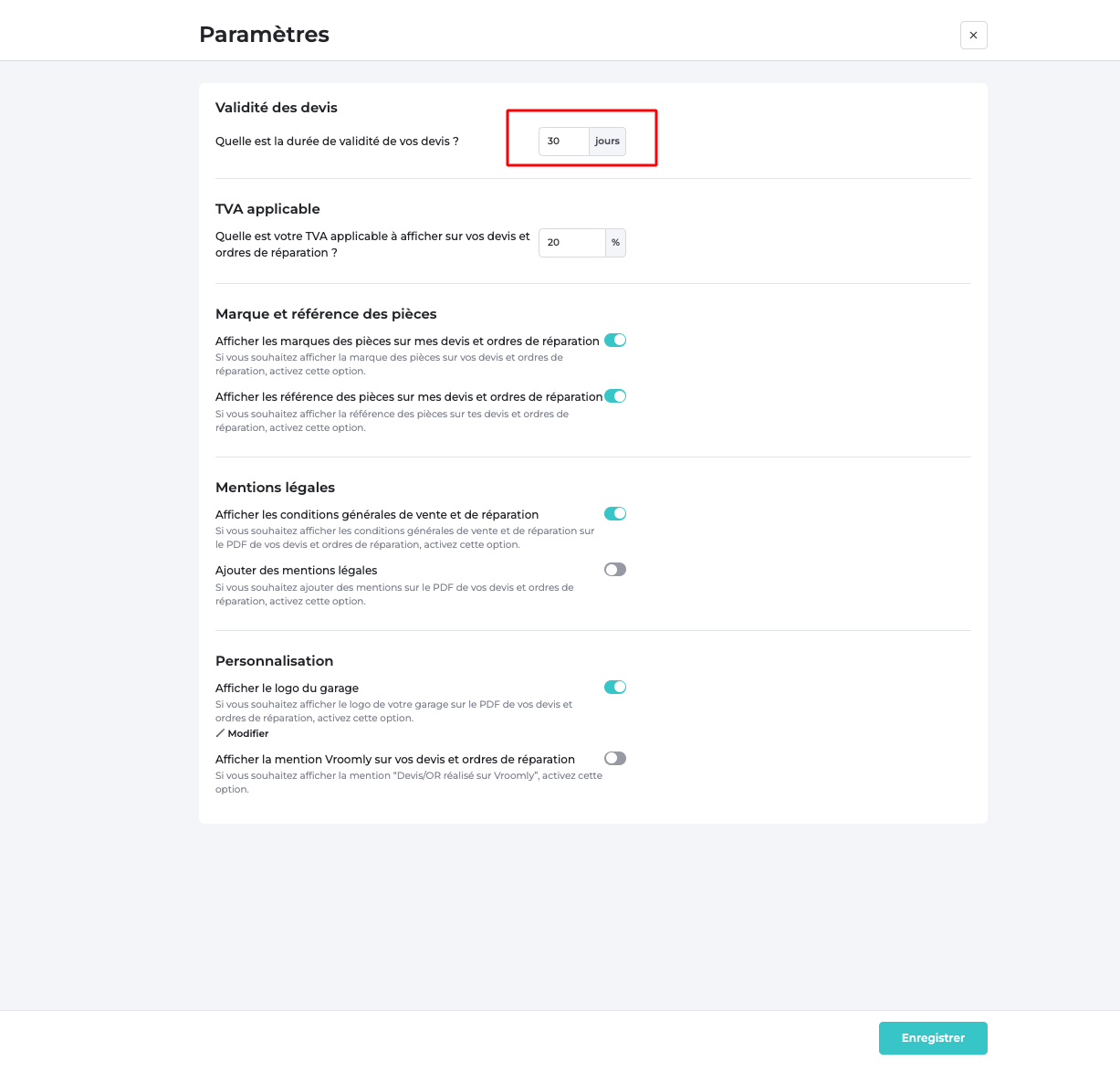Screen dimensions: 1120x1072
Task: Click the percent sign suffix of TVA
Action: [615, 242]
